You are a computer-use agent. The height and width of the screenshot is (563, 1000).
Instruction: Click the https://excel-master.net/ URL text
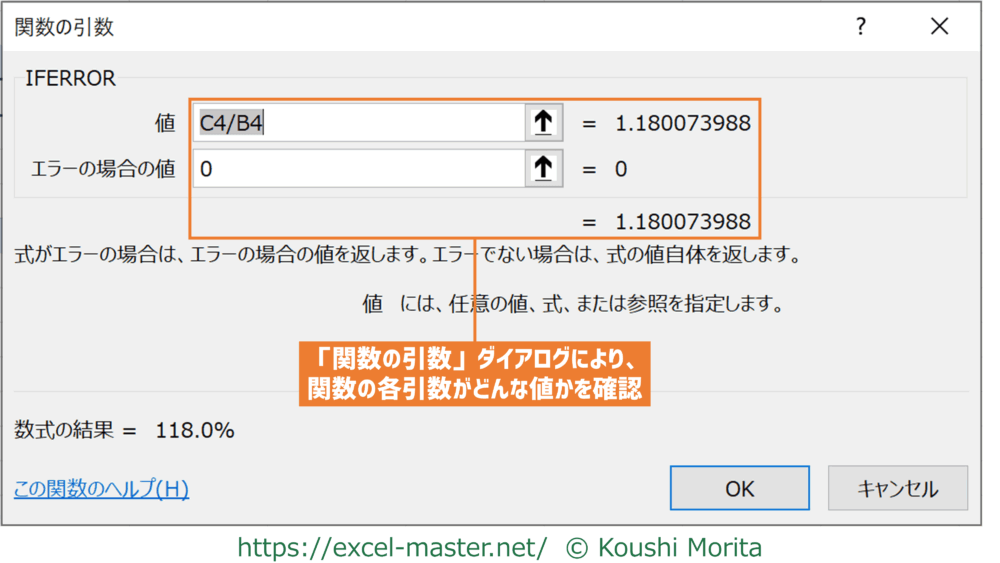(392, 547)
